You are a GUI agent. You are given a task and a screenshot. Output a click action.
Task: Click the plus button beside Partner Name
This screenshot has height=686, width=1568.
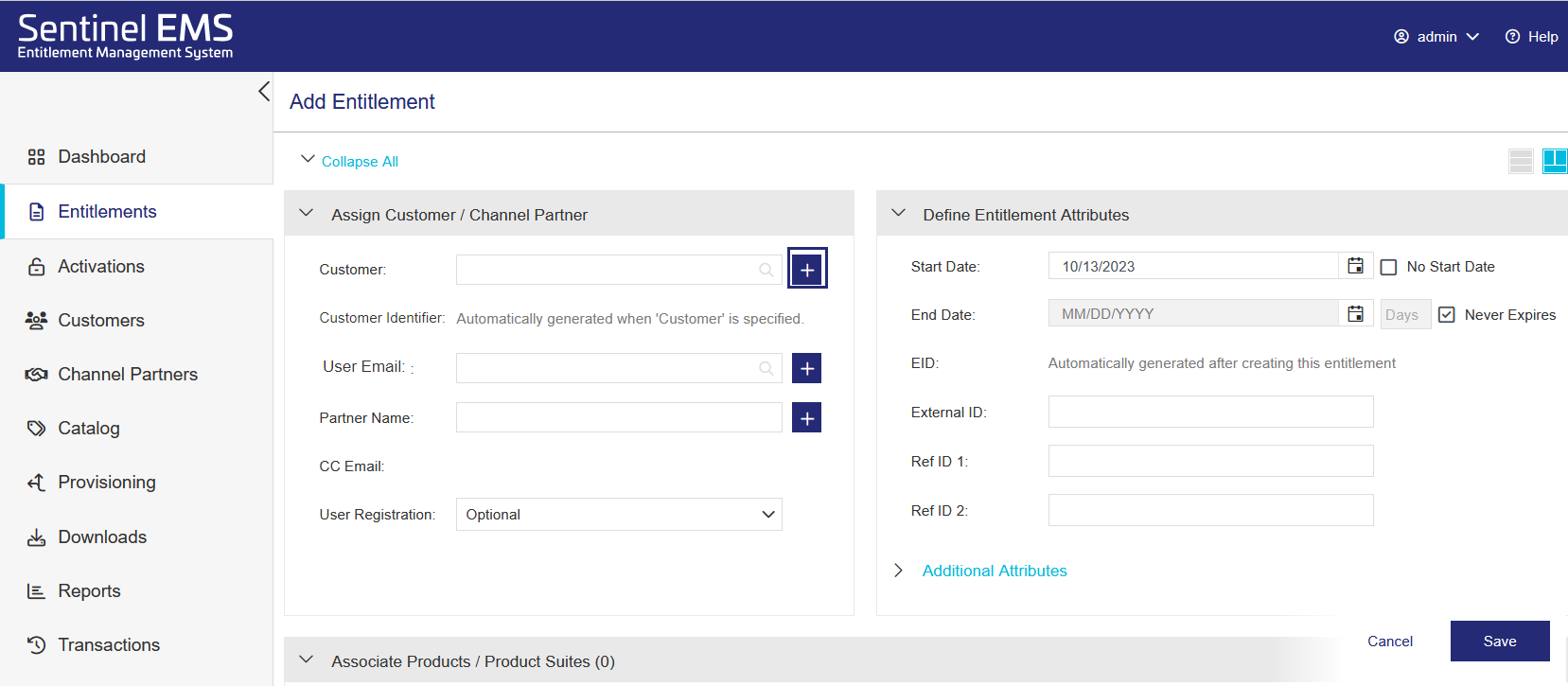[x=806, y=417]
